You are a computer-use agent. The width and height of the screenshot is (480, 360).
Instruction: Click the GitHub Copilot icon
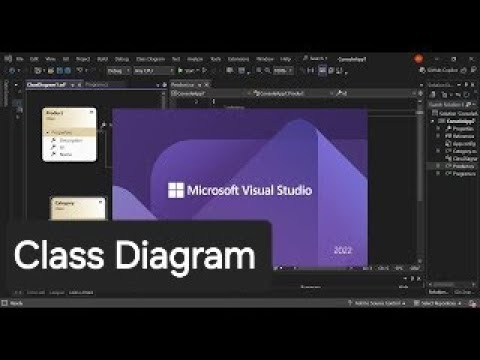coord(422,70)
